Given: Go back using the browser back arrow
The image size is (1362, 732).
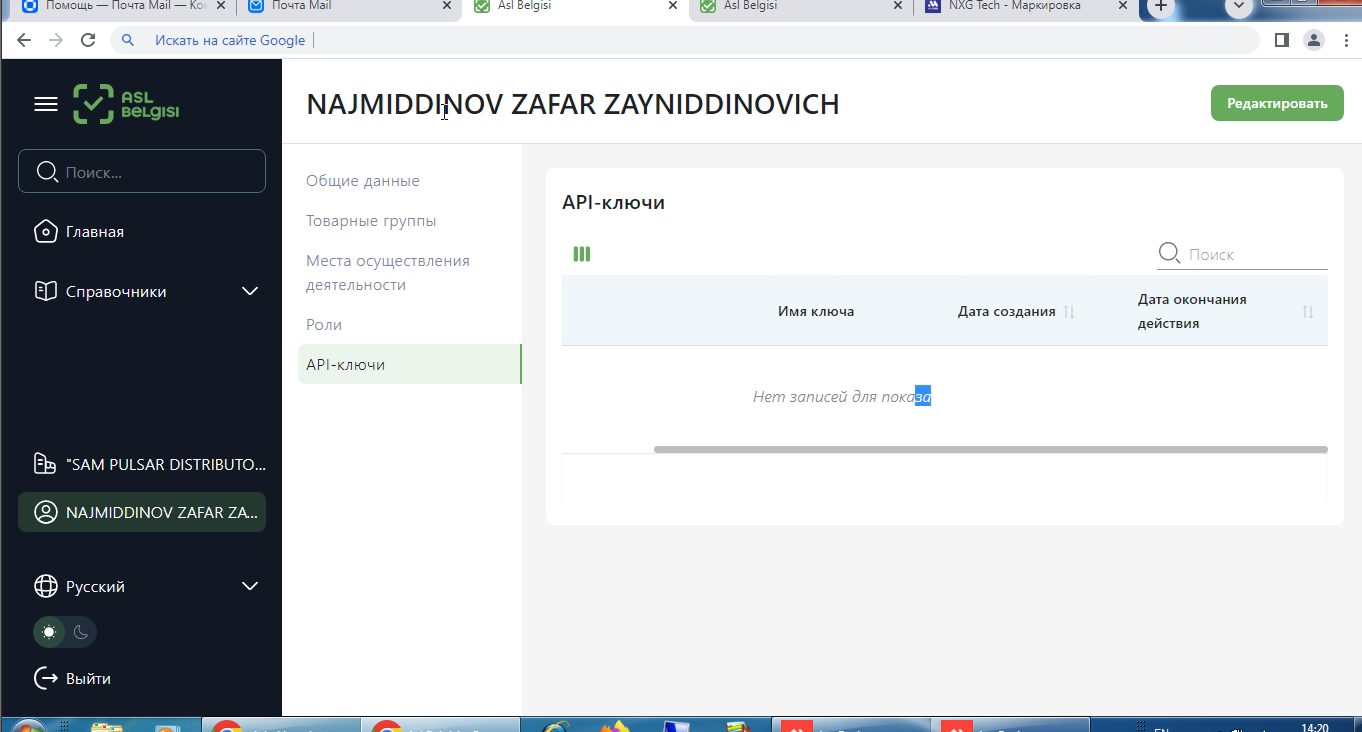Looking at the screenshot, I should 24,40.
